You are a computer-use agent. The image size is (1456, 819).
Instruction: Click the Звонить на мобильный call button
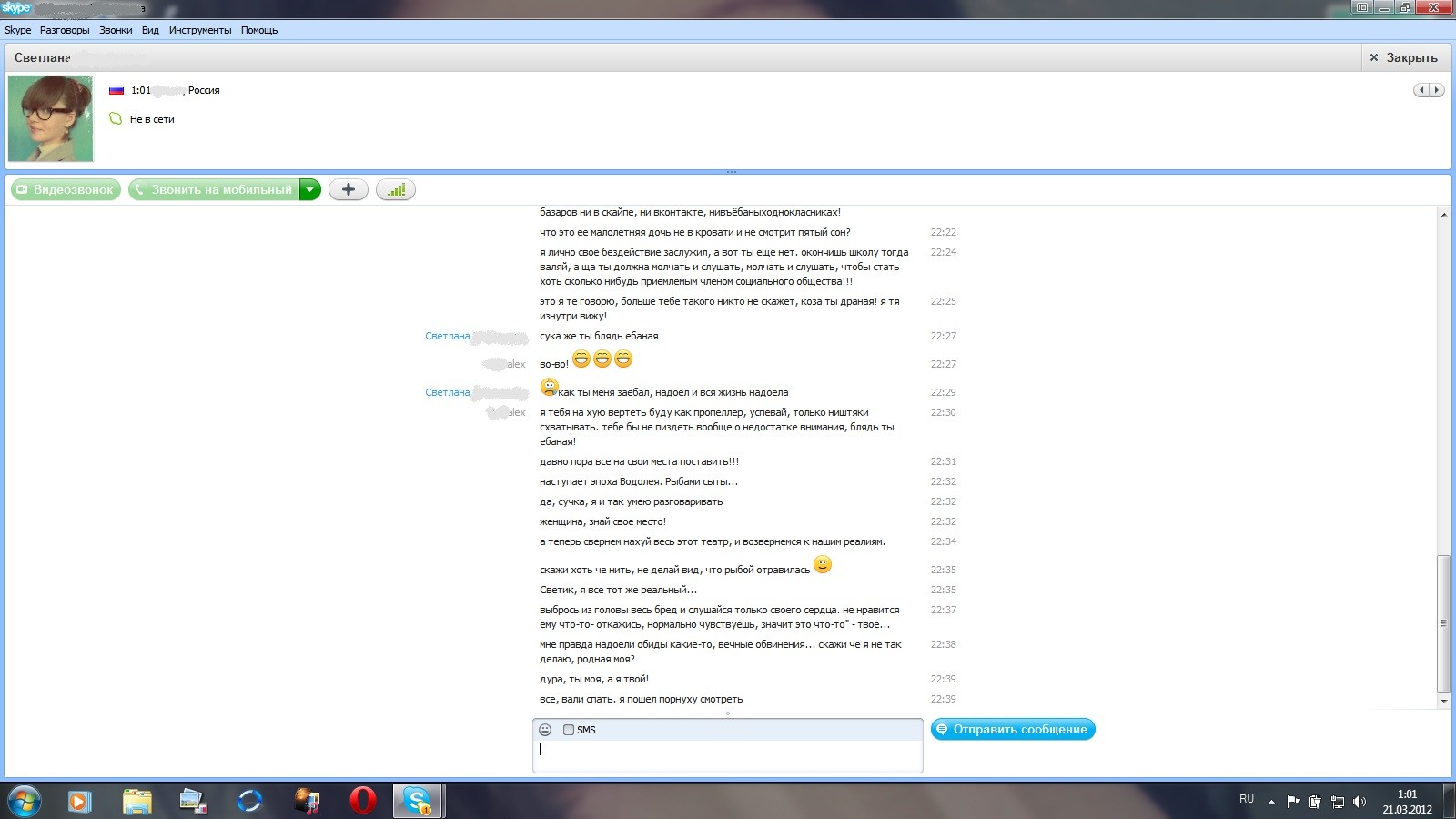214,190
